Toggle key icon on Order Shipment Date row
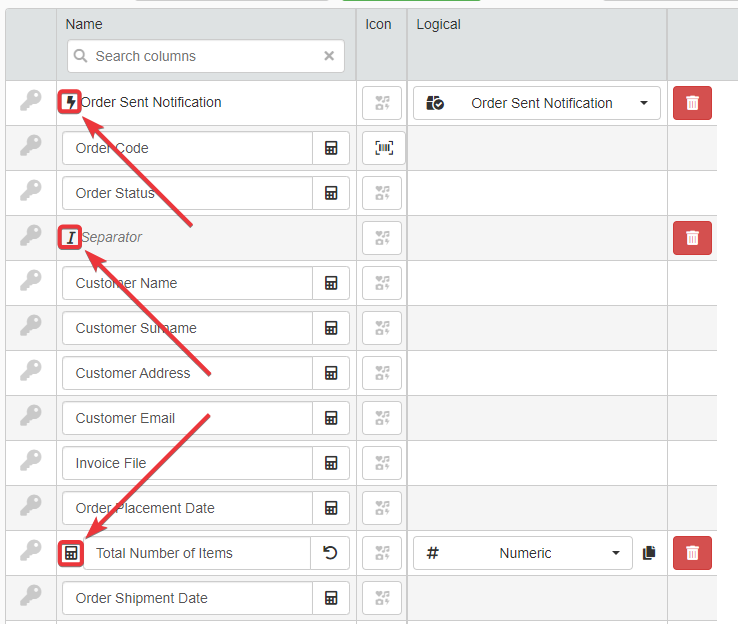Image resolution: width=738 pixels, height=624 pixels. click(x=31, y=597)
